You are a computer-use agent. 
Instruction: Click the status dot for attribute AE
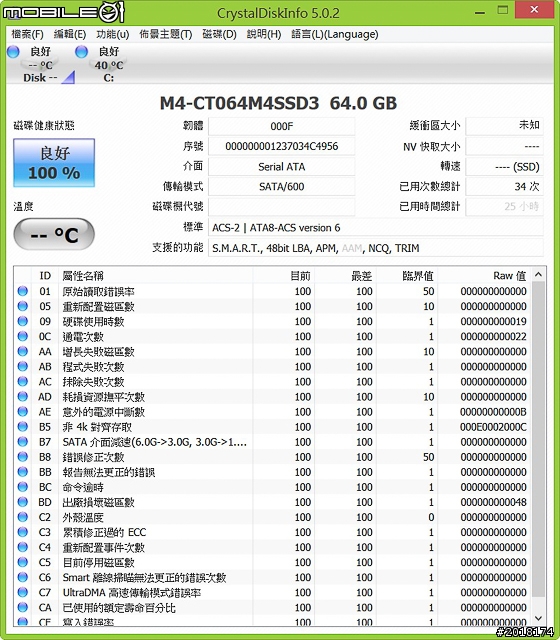coord(23,412)
